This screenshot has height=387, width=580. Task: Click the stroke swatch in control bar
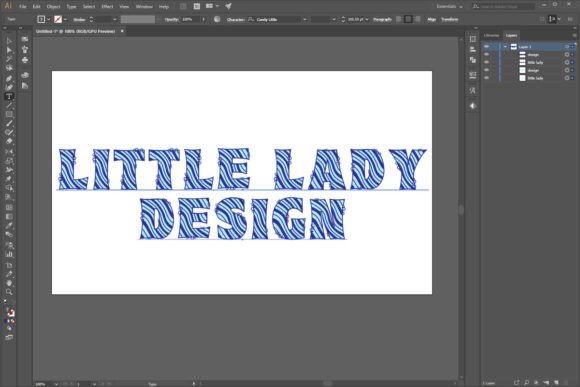58,19
